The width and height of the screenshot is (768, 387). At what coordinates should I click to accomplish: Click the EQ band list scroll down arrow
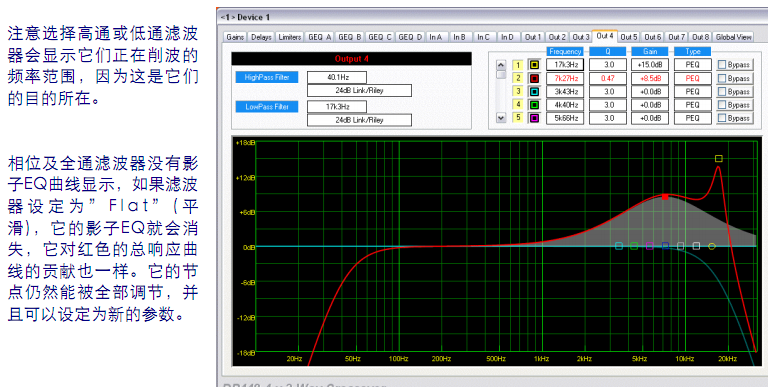pos(501,118)
